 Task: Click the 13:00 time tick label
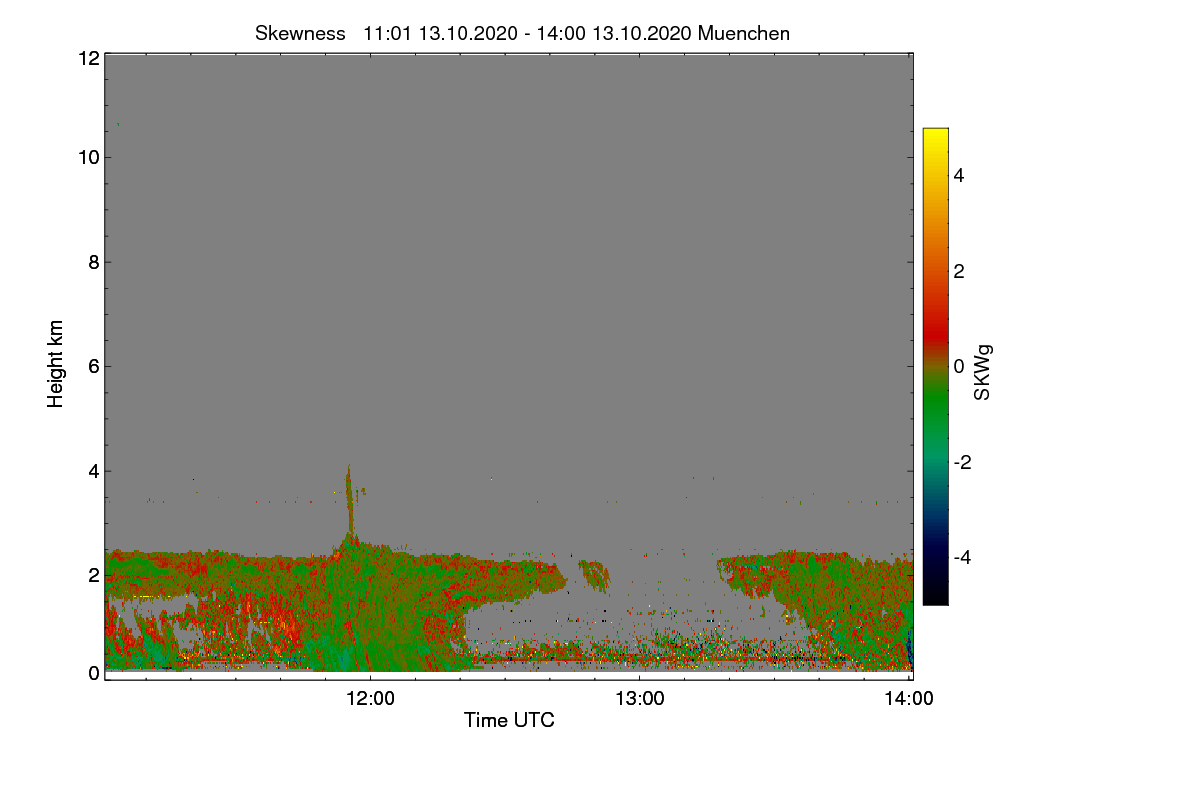point(640,698)
